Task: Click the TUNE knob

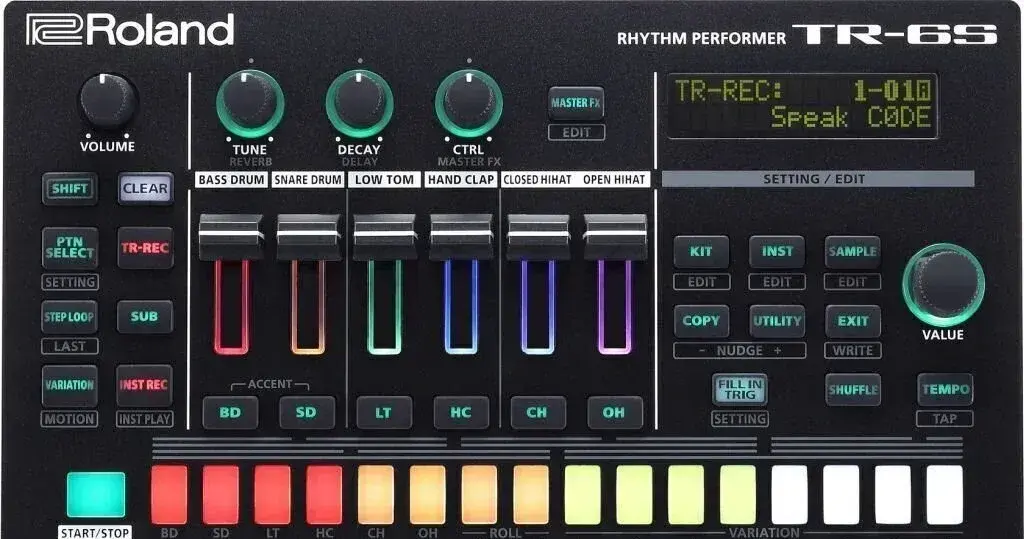Action: click(250, 103)
